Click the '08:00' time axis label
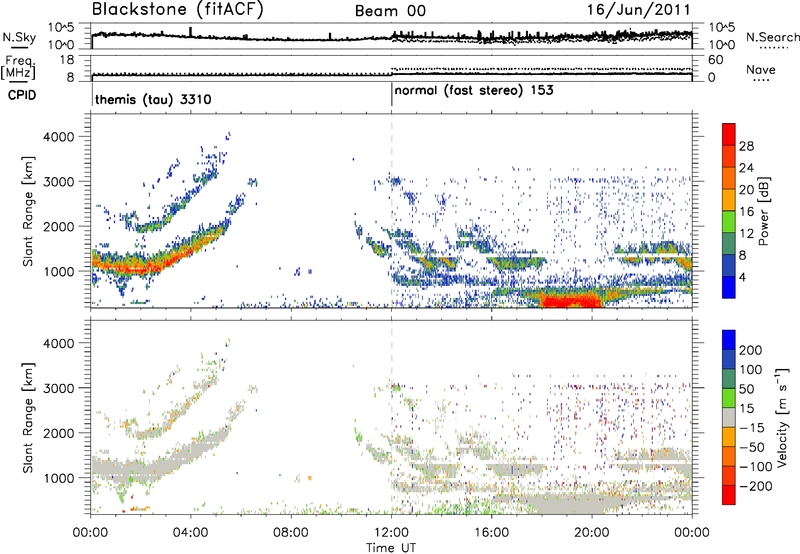Image resolution: width=800 pixels, height=554 pixels. click(291, 533)
